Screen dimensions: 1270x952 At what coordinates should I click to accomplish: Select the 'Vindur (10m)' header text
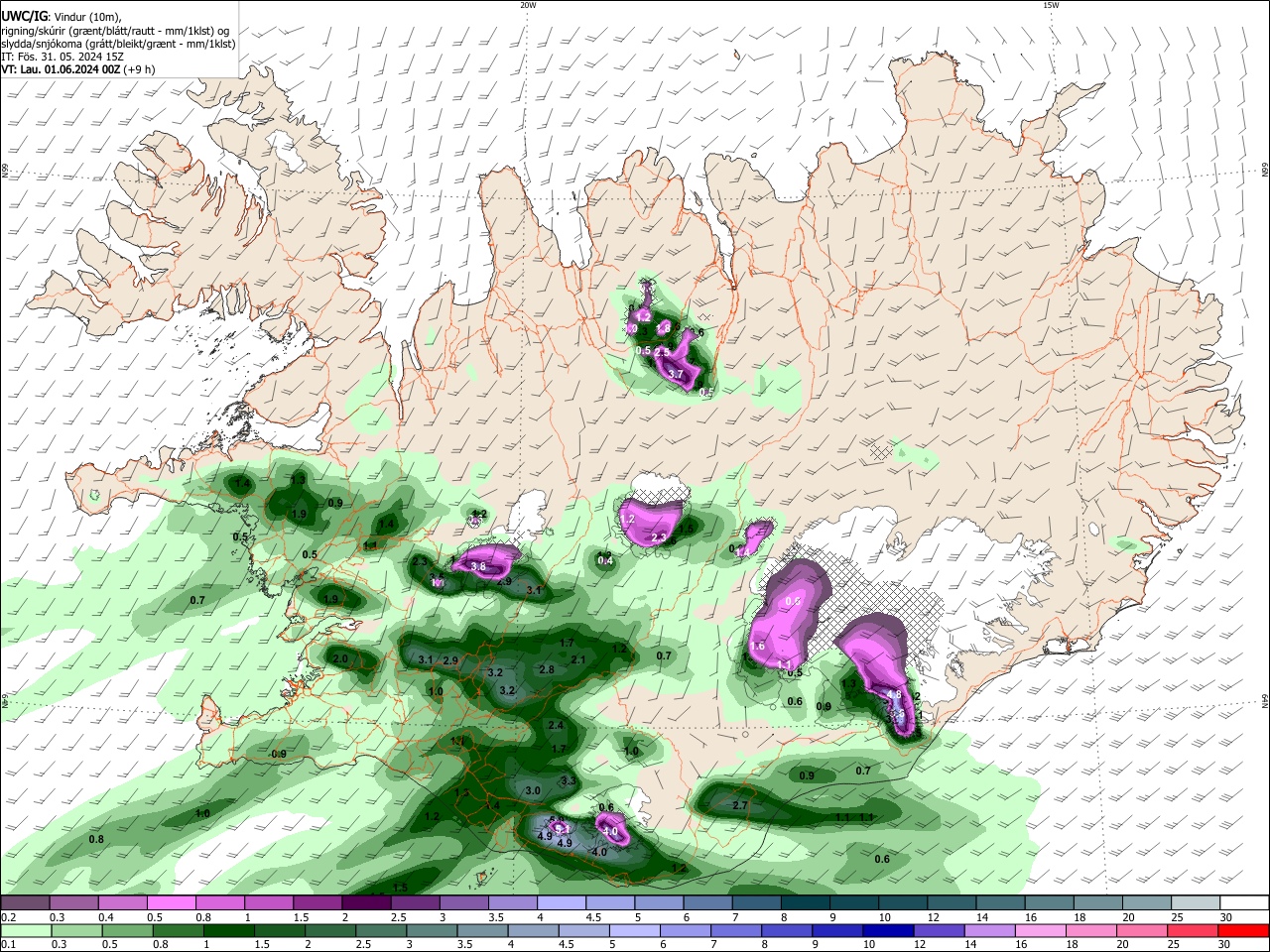tap(85, 17)
